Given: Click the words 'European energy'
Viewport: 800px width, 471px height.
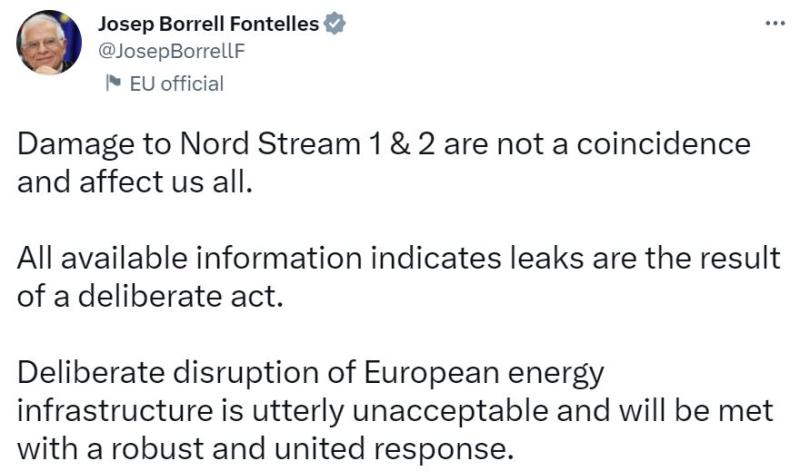Looking at the screenshot, I should click(x=484, y=375).
